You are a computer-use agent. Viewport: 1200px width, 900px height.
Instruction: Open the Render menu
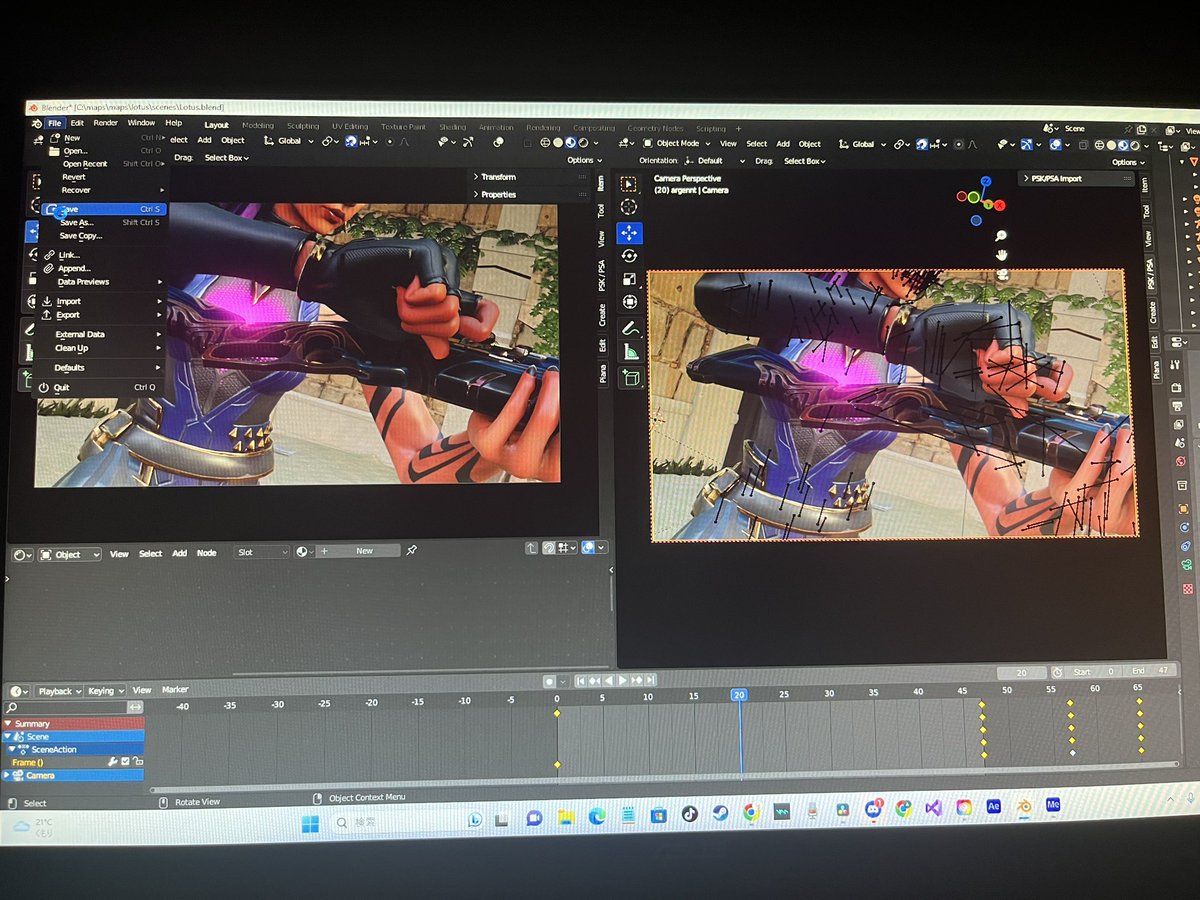tap(106, 123)
